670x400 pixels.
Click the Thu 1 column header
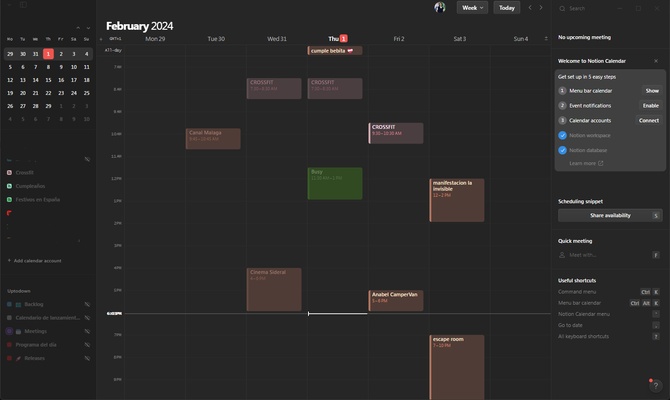point(338,39)
